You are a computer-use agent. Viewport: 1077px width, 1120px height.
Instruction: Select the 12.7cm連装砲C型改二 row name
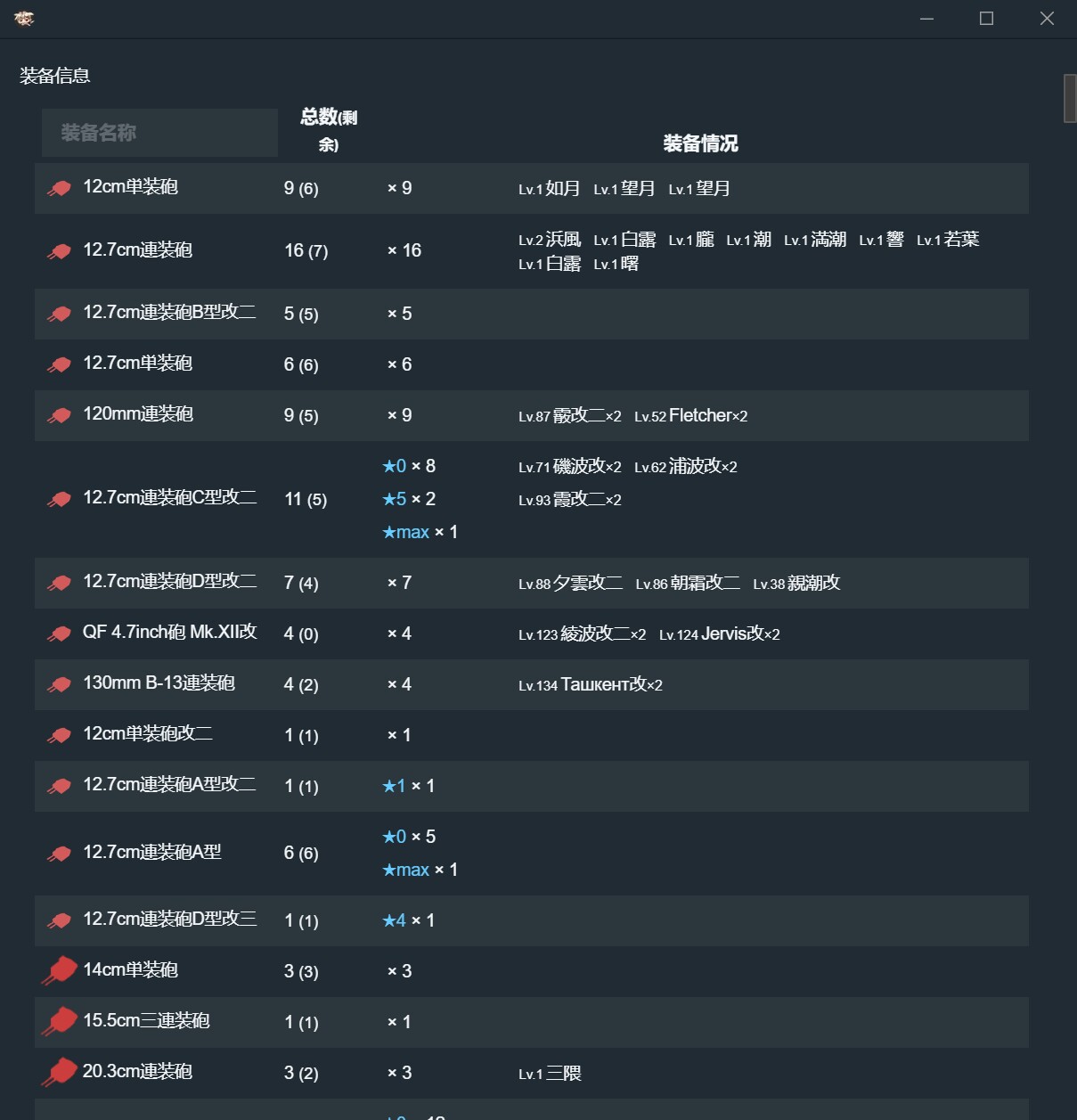[x=170, y=497]
